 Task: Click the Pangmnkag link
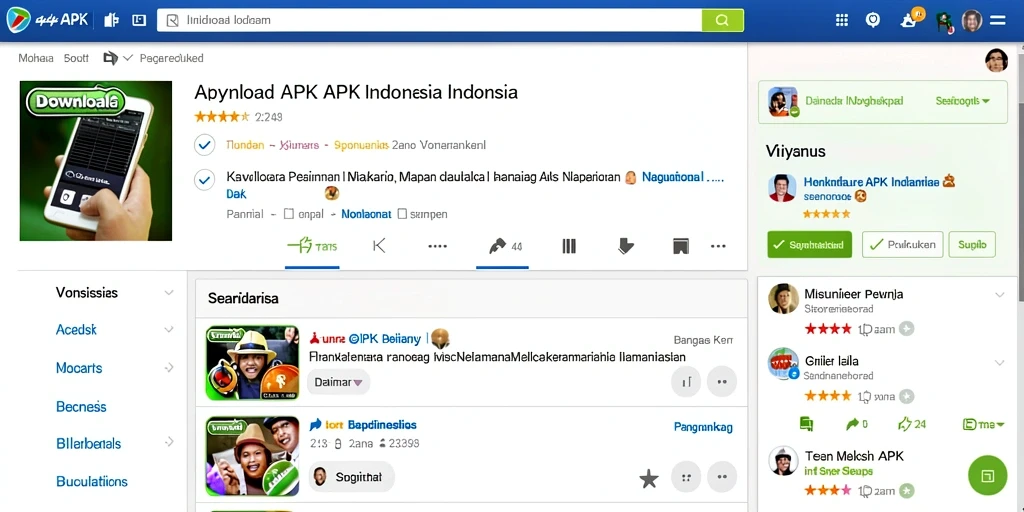click(703, 427)
